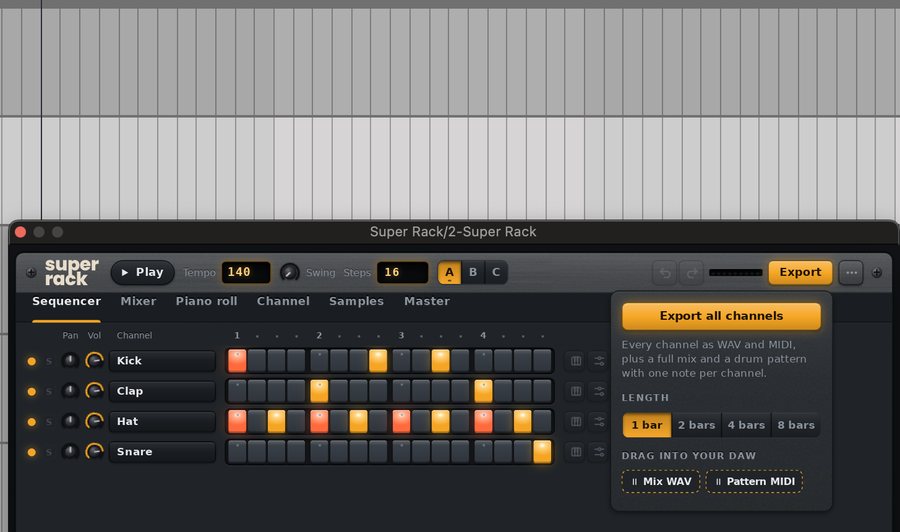Image resolution: width=900 pixels, height=532 pixels.
Task: Adjust the Swing knob
Action: click(289, 272)
